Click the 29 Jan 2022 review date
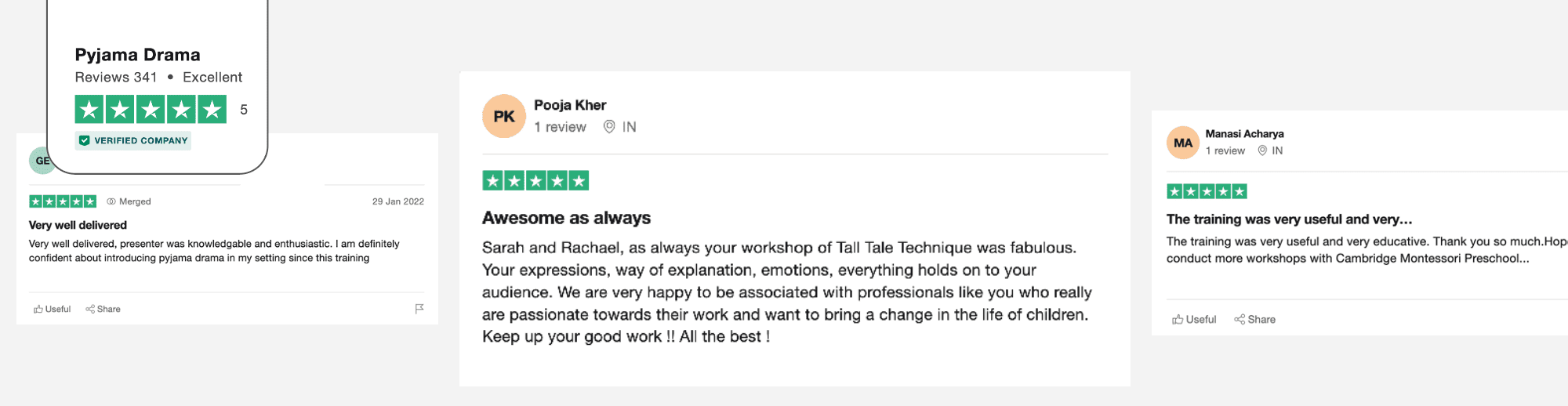This screenshot has height=406, width=1568. click(397, 201)
